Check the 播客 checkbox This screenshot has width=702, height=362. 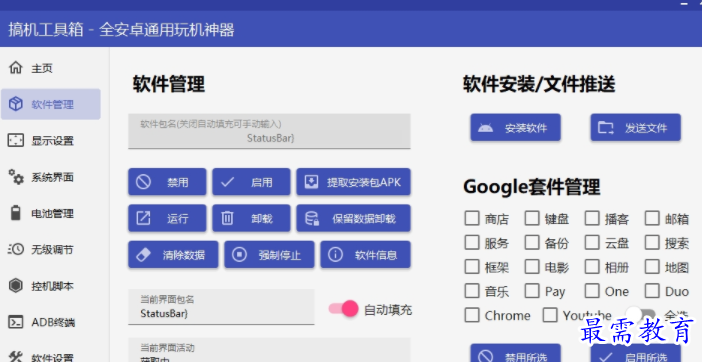(x=592, y=218)
